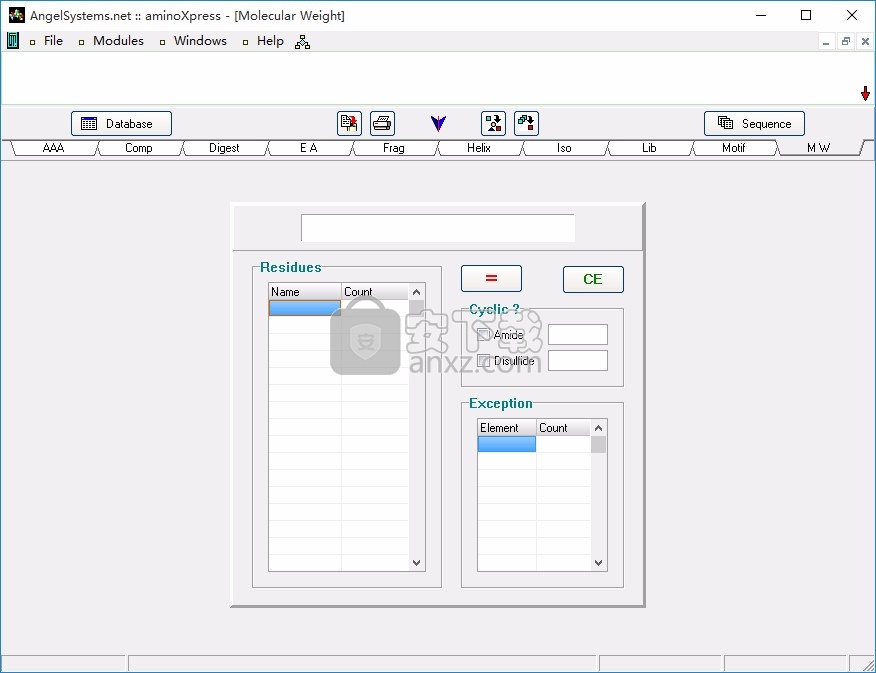876x673 pixels.
Task: Switch to the Digest tab
Action: pyautogui.click(x=224, y=148)
